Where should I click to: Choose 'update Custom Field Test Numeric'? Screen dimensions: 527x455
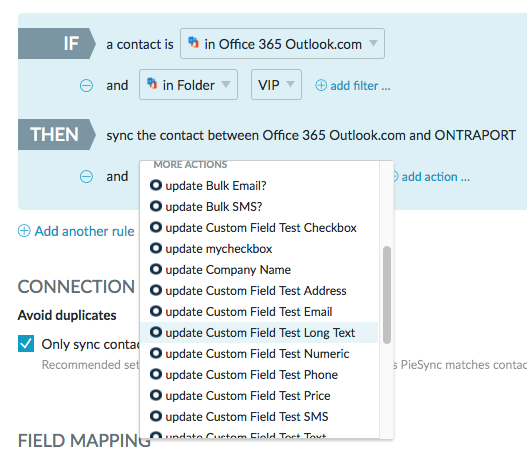259,354
